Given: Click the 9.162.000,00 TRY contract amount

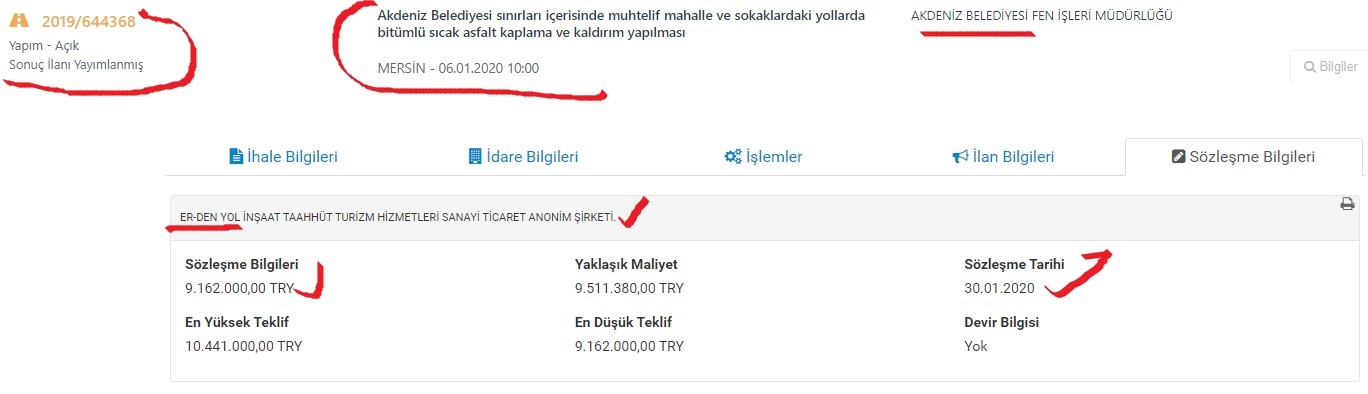Looking at the screenshot, I should 239,288.
